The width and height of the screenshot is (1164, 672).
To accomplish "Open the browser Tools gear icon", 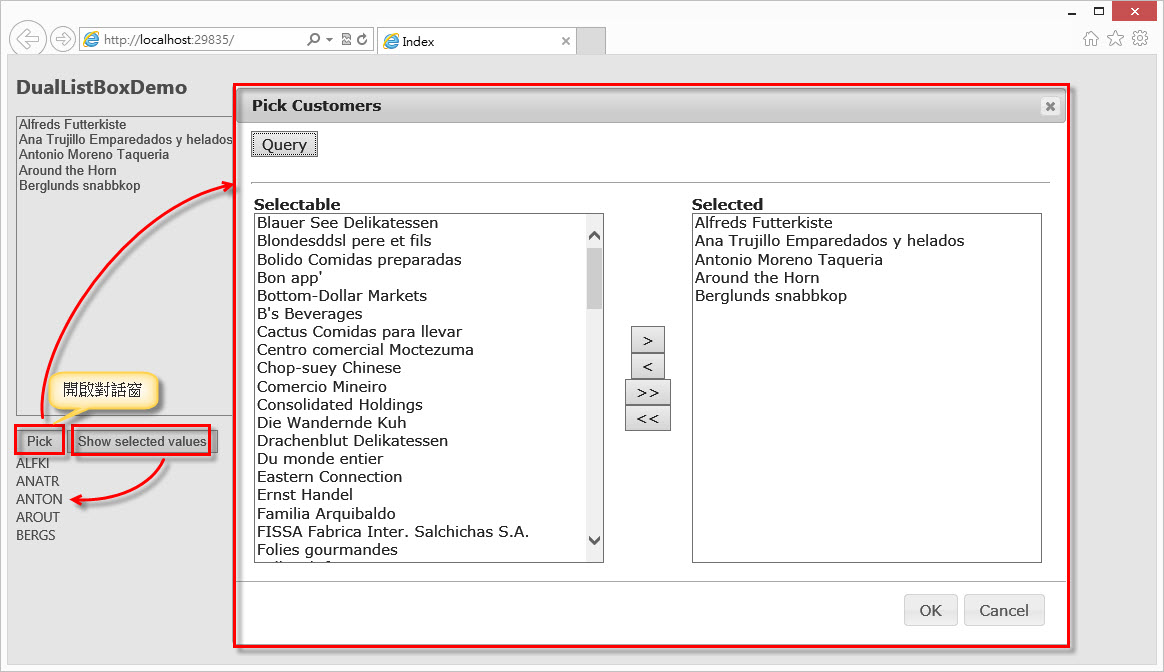I will [1140, 38].
